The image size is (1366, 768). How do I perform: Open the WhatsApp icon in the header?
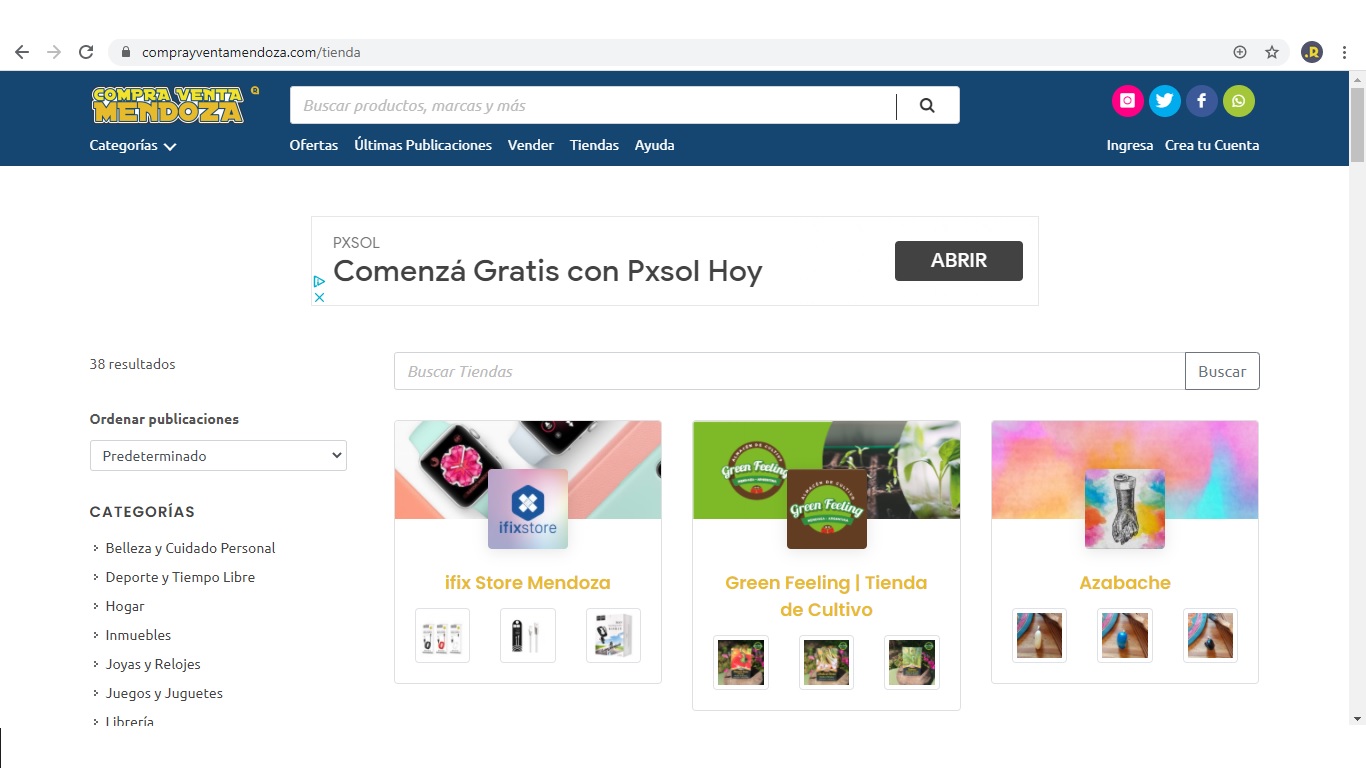point(1239,100)
